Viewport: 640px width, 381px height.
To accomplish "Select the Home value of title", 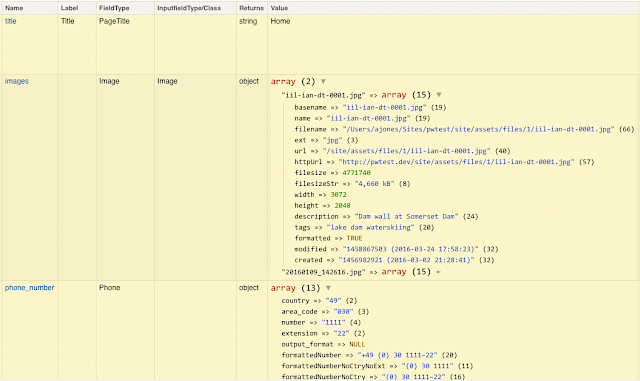I will pos(280,21).
